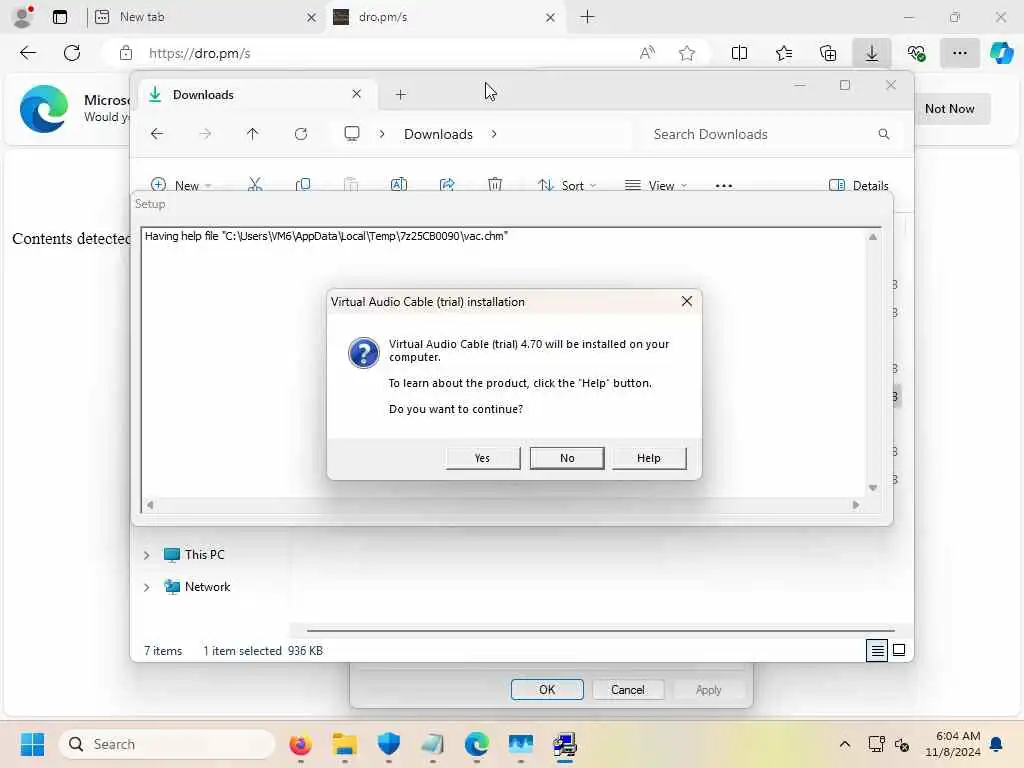The width and height of the screenshot is (1024, 768).
Task: Show hidden system tray icons chevron
Action: (844, 744)
